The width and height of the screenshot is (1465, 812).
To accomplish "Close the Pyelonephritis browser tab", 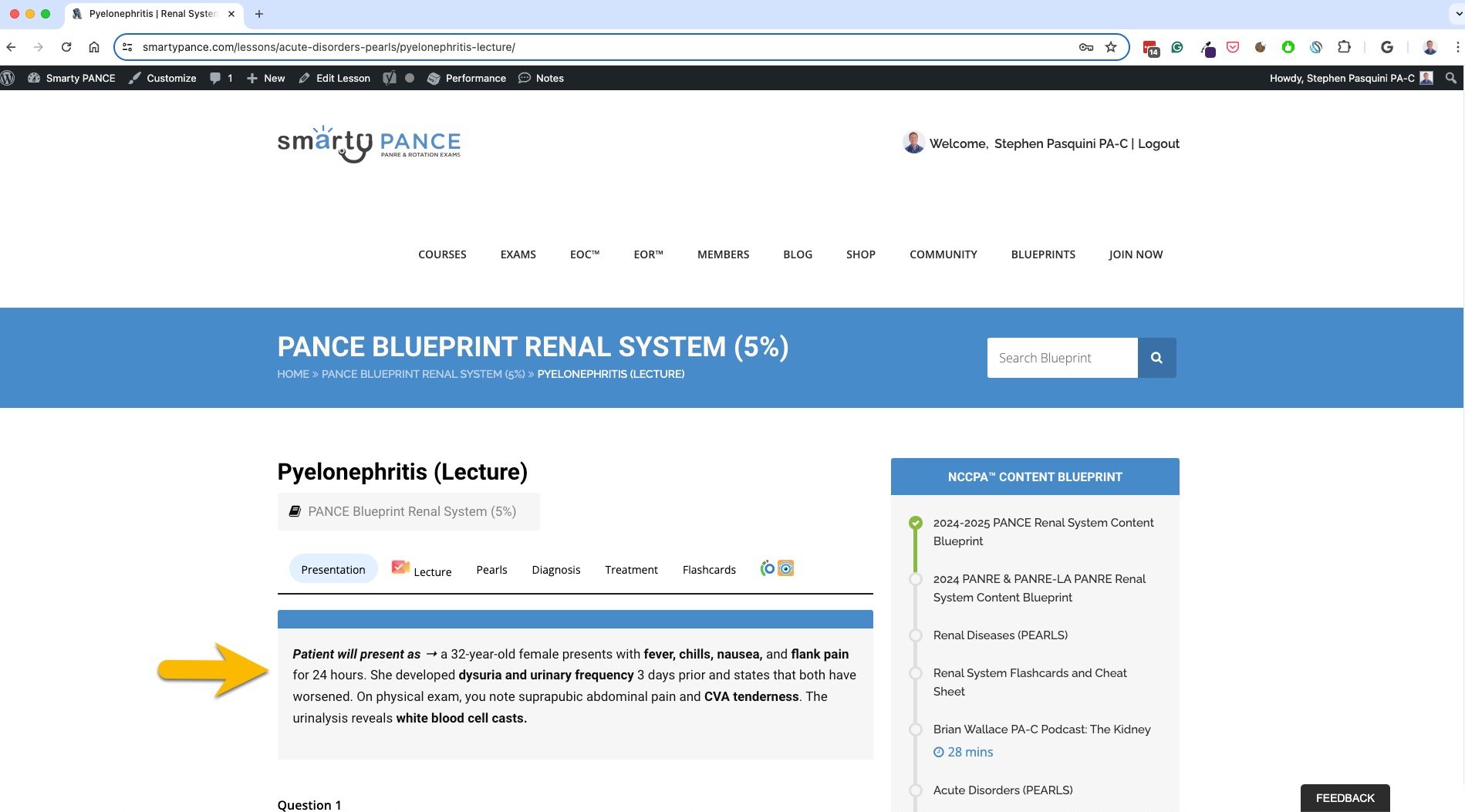I will 231,14.
